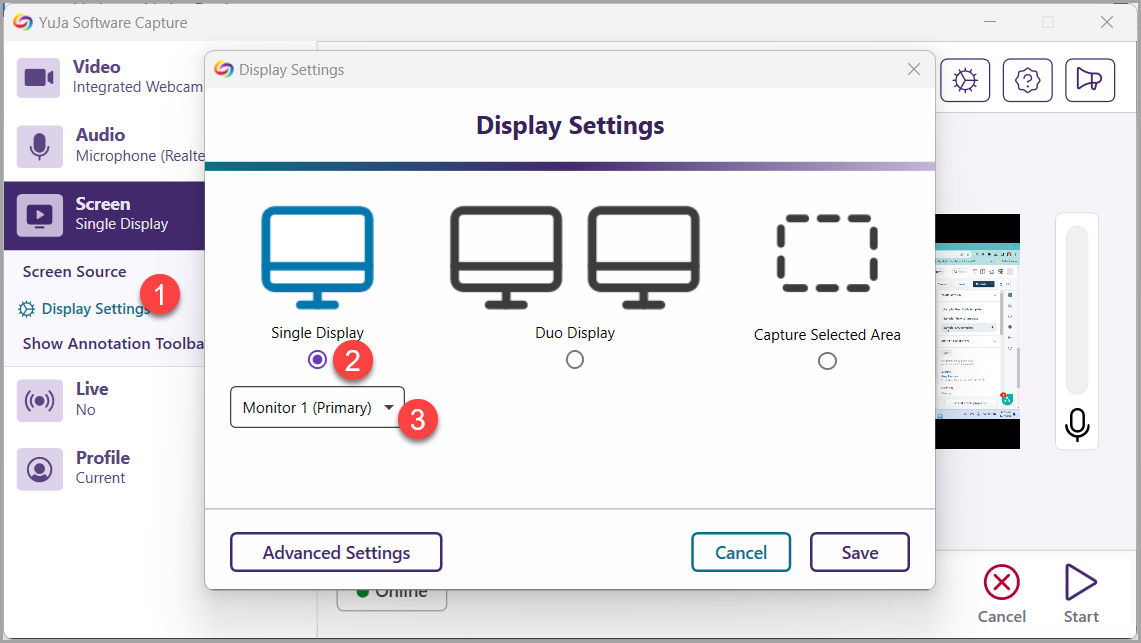The image size is (1141, 643).
Task: Minimize the YuJa Software Capture window
Action: pyautogui.click(x=990, y=23)
